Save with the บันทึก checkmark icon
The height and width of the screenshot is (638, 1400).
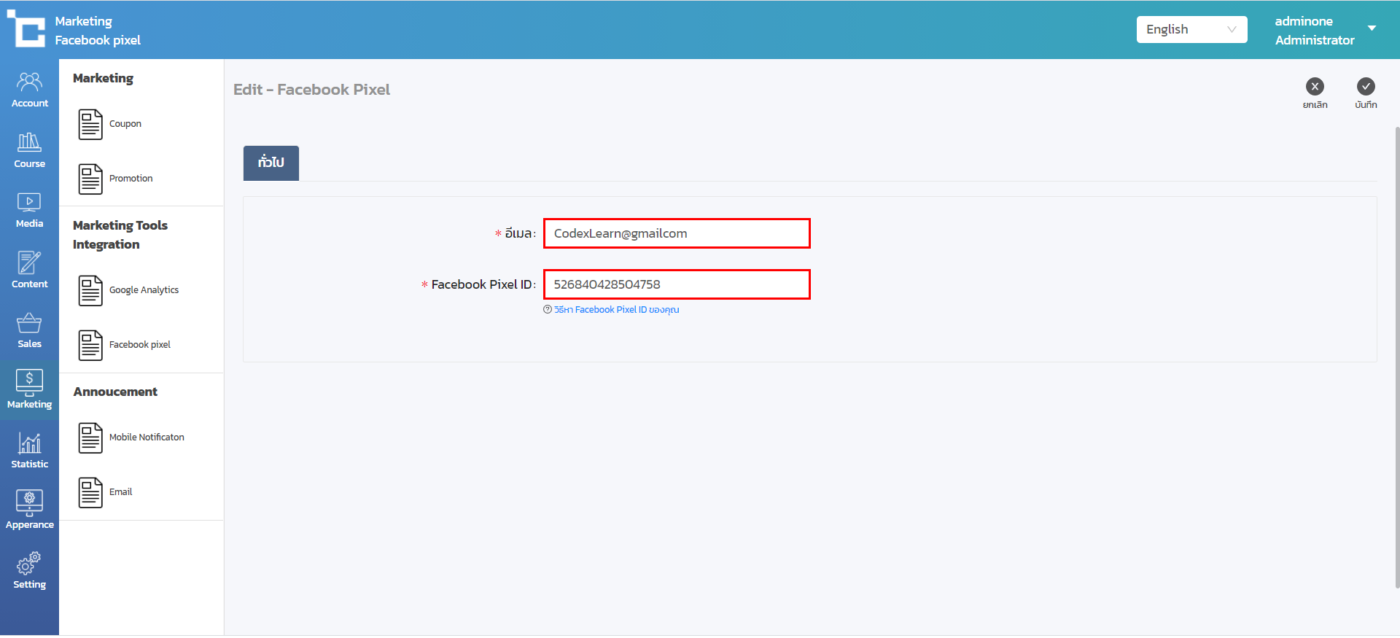pyautogui.click(x=1366, y=87)
